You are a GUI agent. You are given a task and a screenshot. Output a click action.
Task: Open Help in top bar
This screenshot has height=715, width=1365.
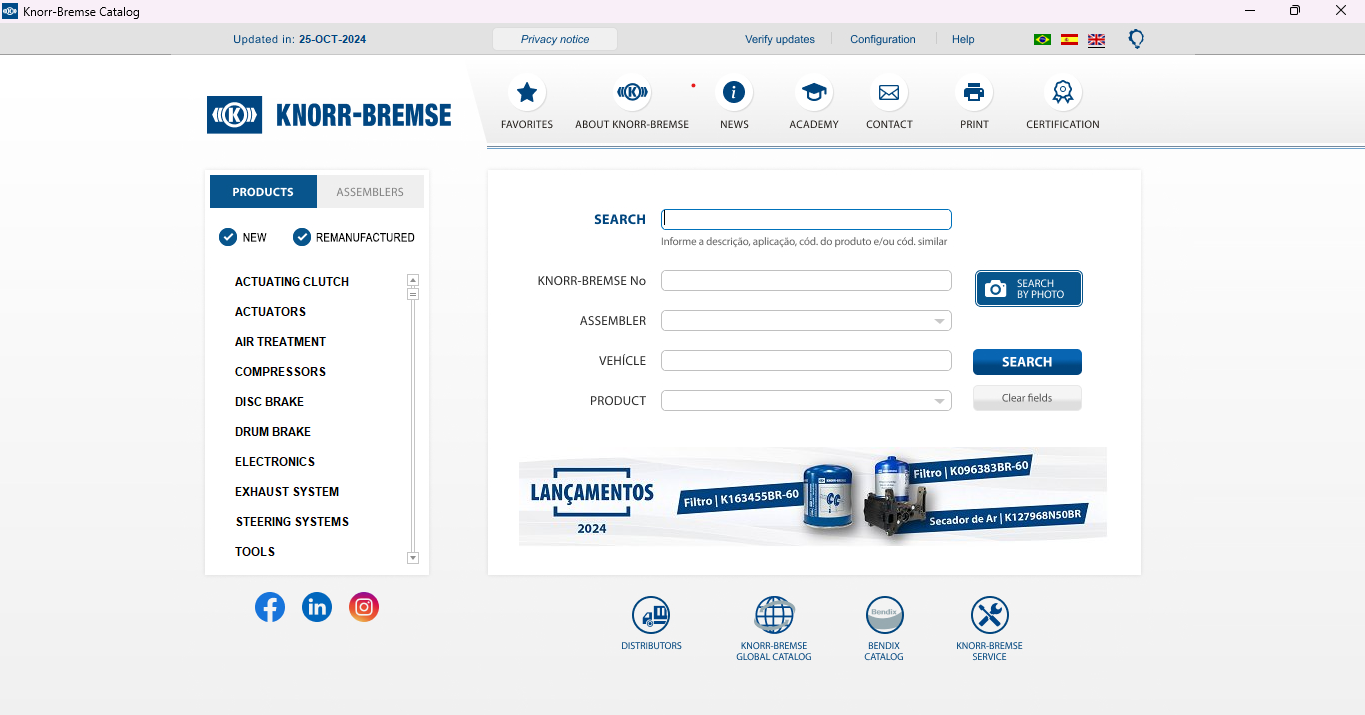click(963, 40)
